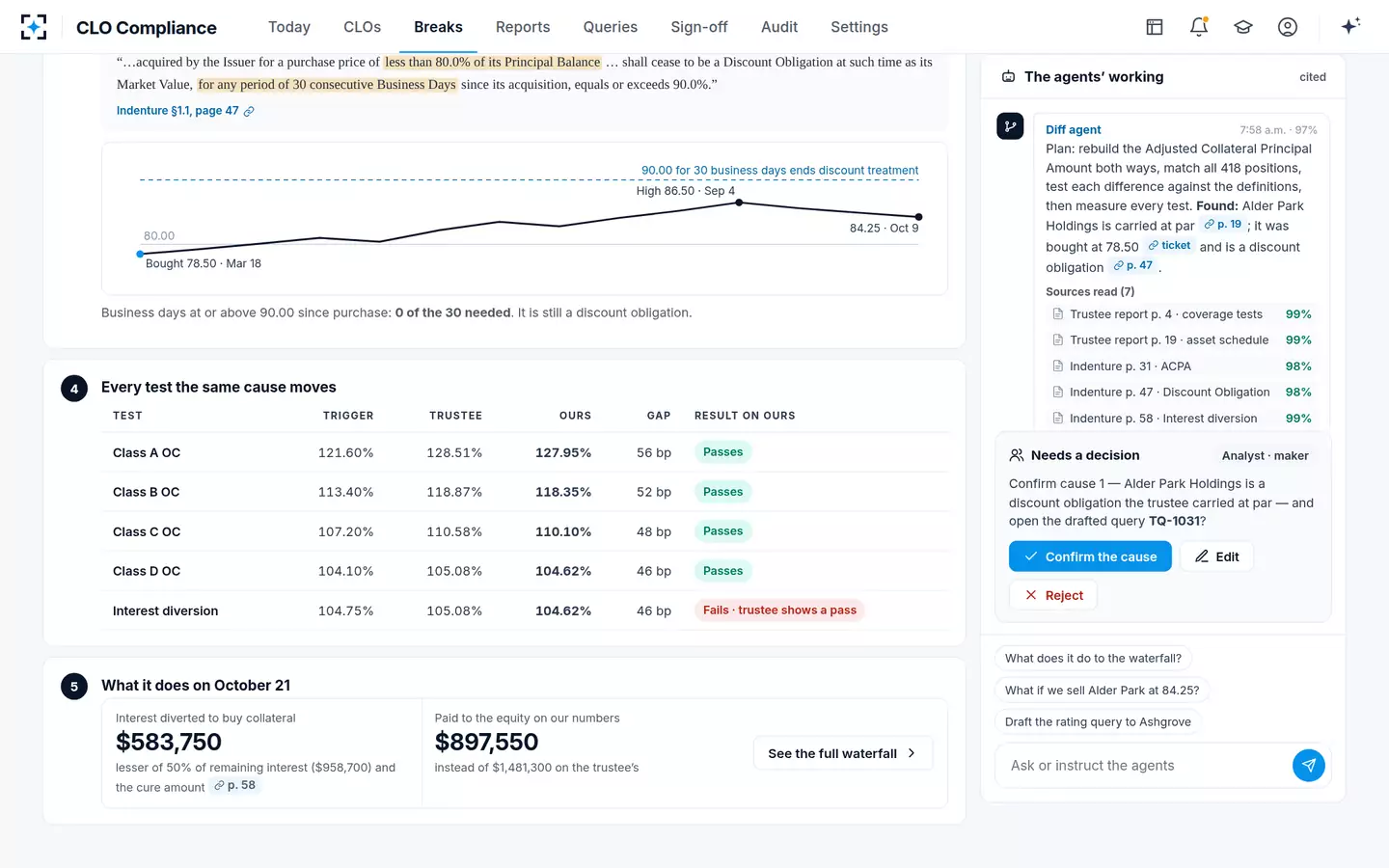This screenshot has height=868, width=1389.
Task: Open the AI sparkle assistant icon
Action: pos(1350,26)
